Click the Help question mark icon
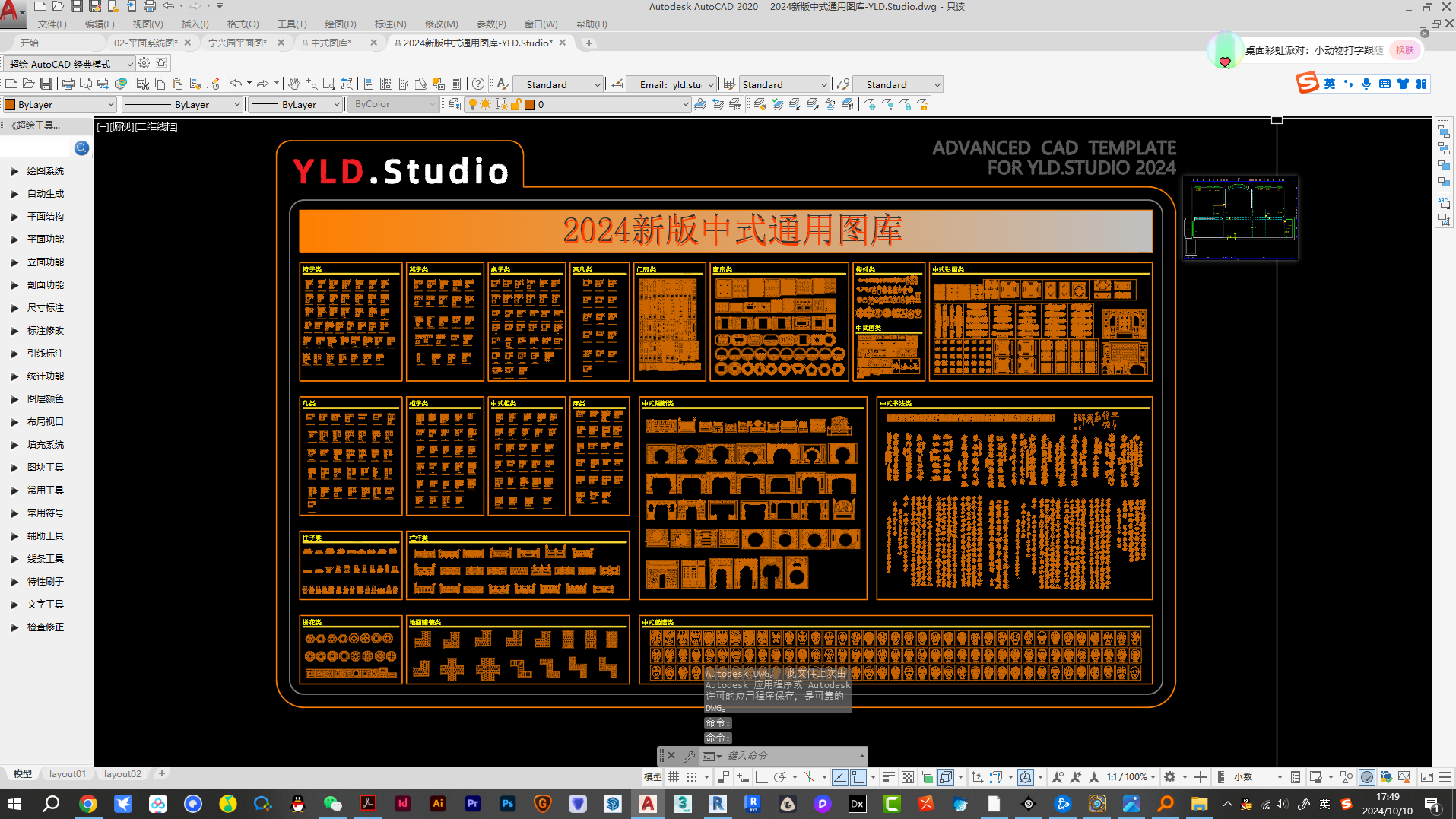This screenshot has height=819, width=1456. point(478,84)
